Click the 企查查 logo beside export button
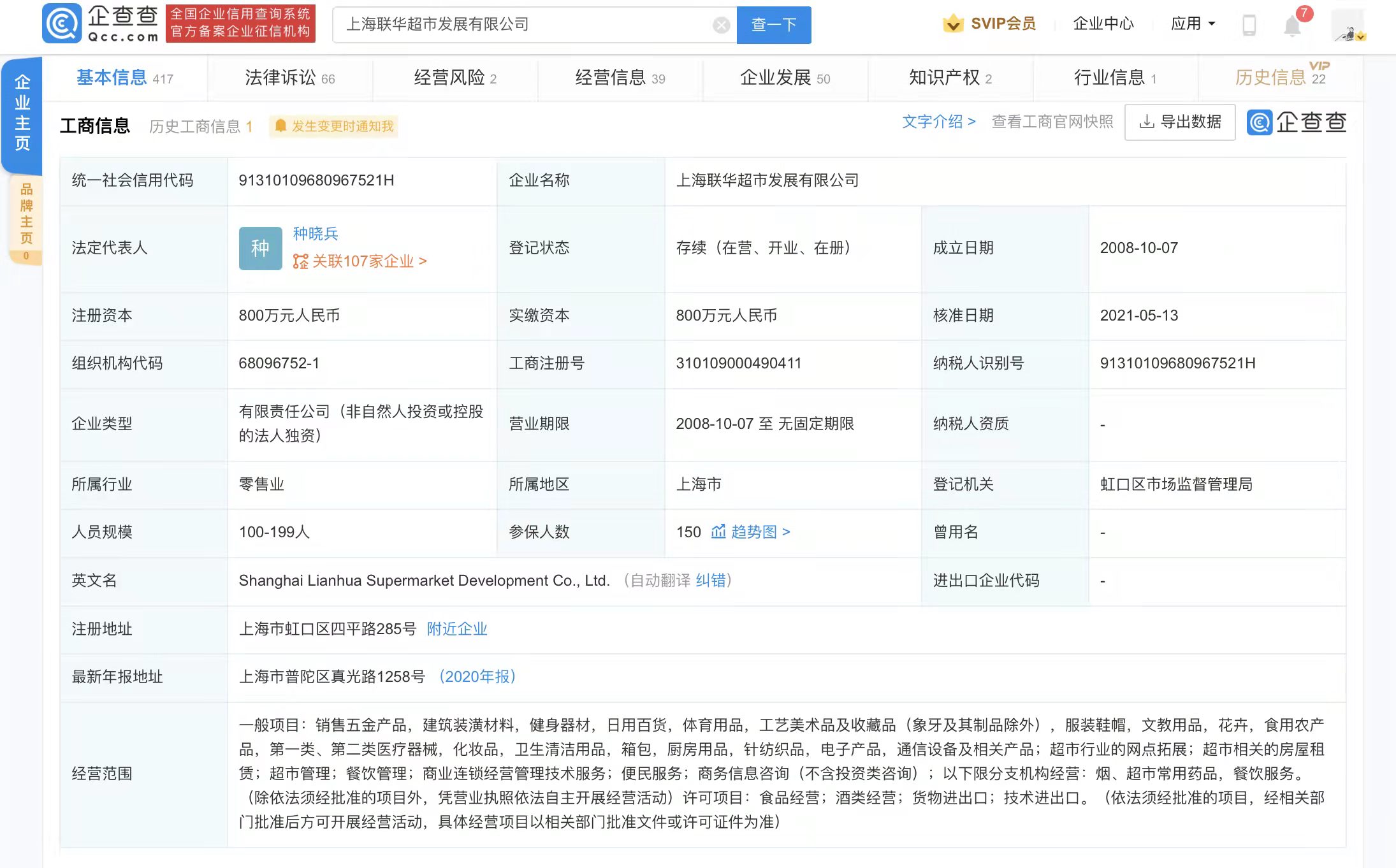This screenshot has width=1396, height=868. 1296,122
